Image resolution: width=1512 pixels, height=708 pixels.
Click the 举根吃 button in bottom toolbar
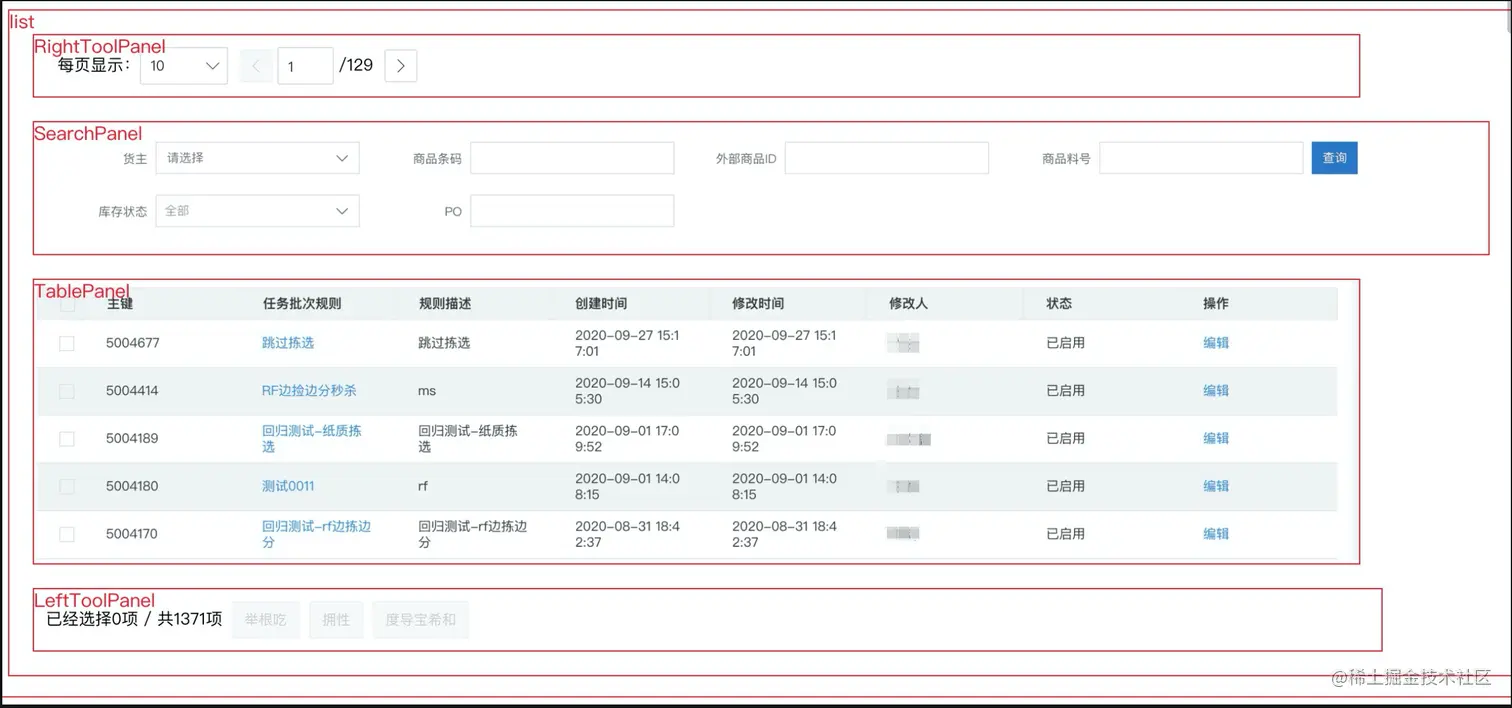pos(266,620)
